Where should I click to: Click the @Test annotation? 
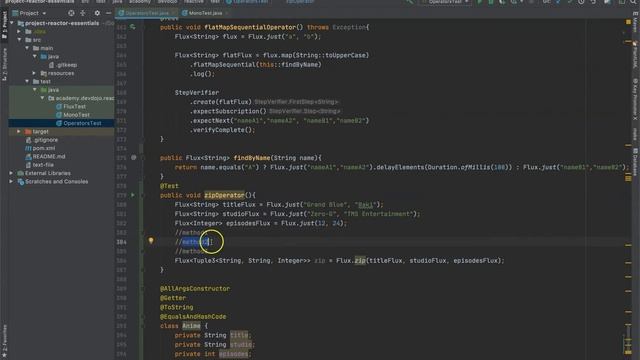click(x=169, y=186)
